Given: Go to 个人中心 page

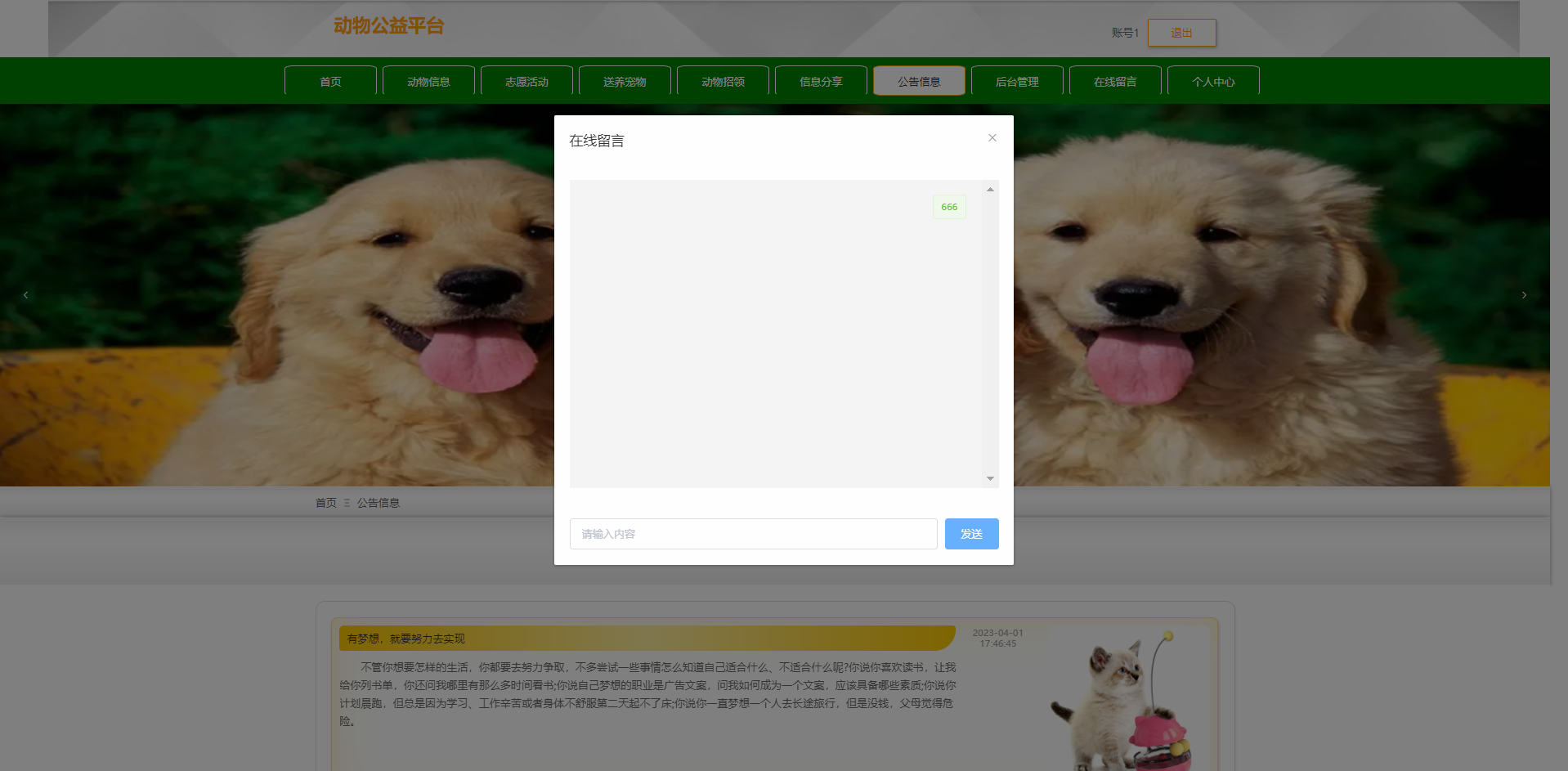Looking at the screenshot, I should (1213, 81).
